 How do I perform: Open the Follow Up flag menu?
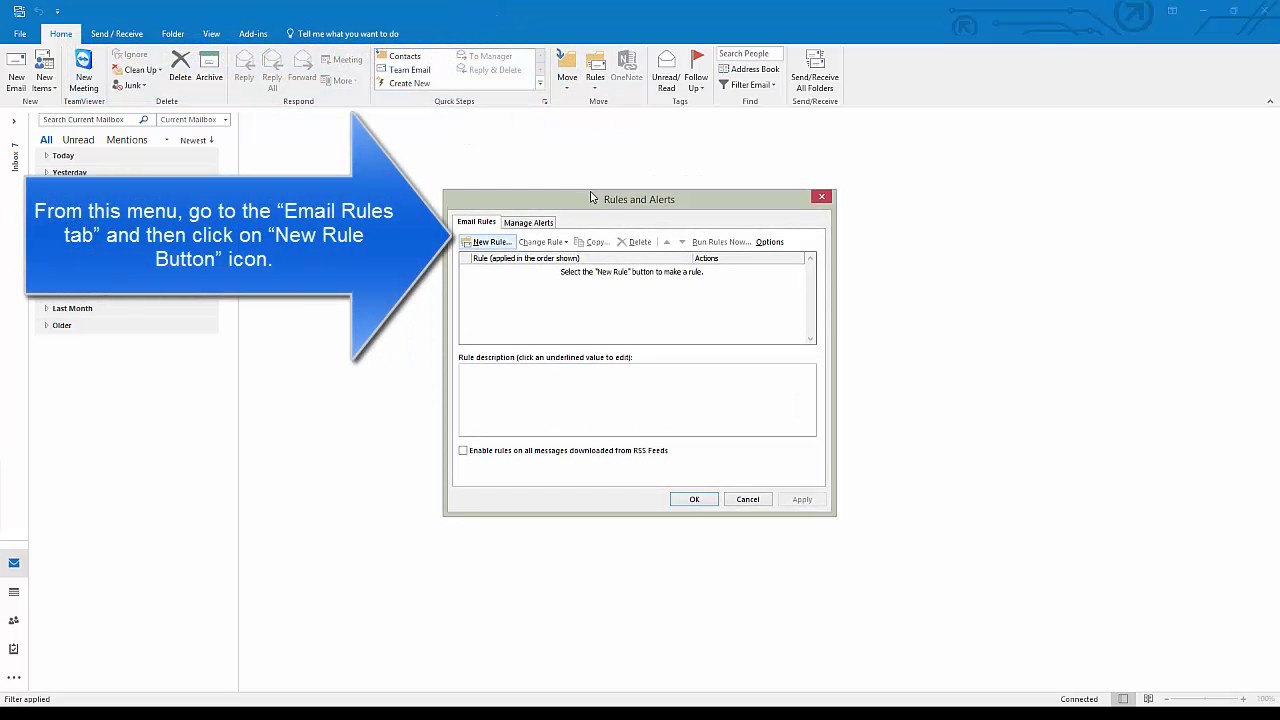pos(696,71)
